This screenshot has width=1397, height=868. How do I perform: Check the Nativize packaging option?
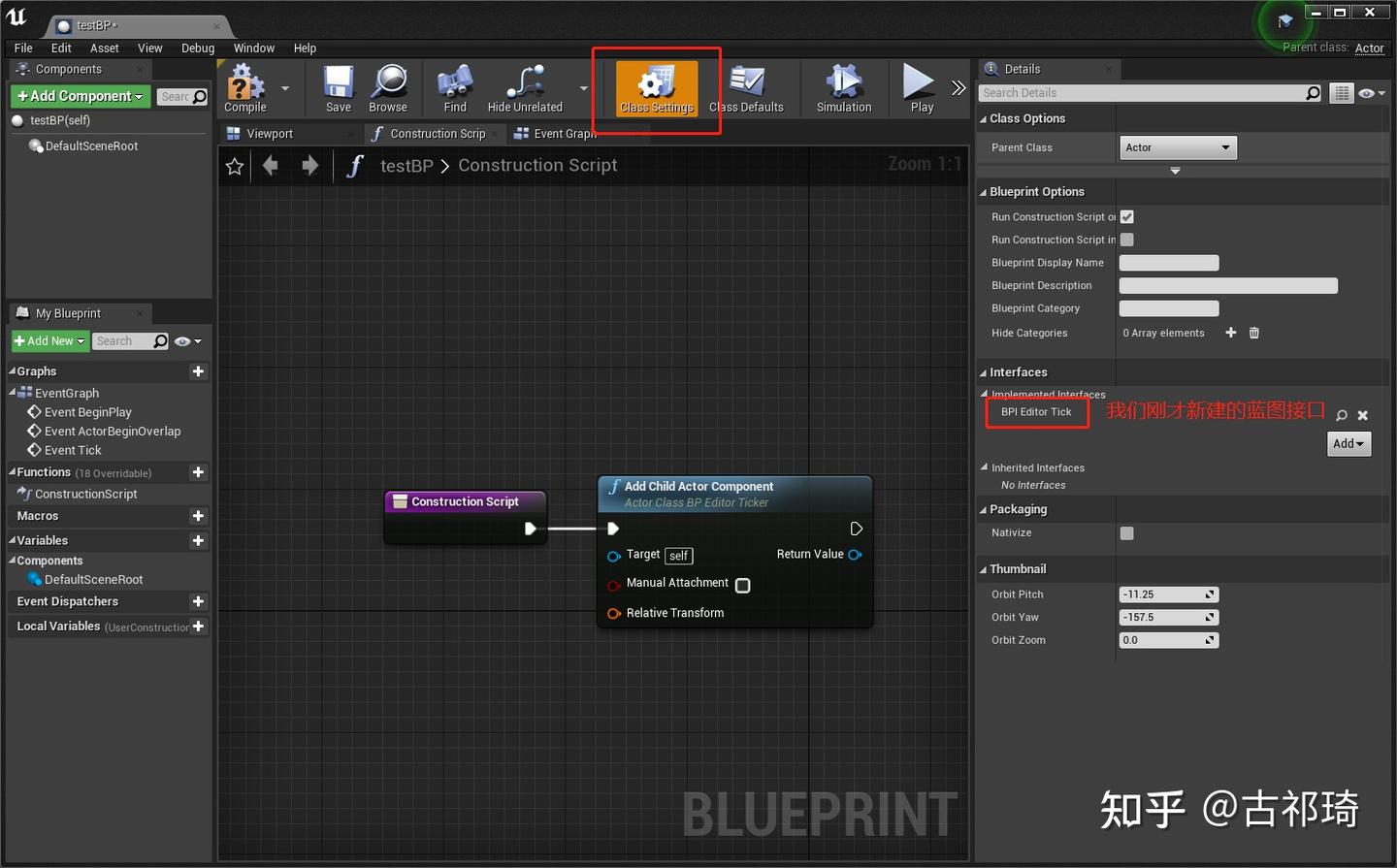[x=1126, y=532]
